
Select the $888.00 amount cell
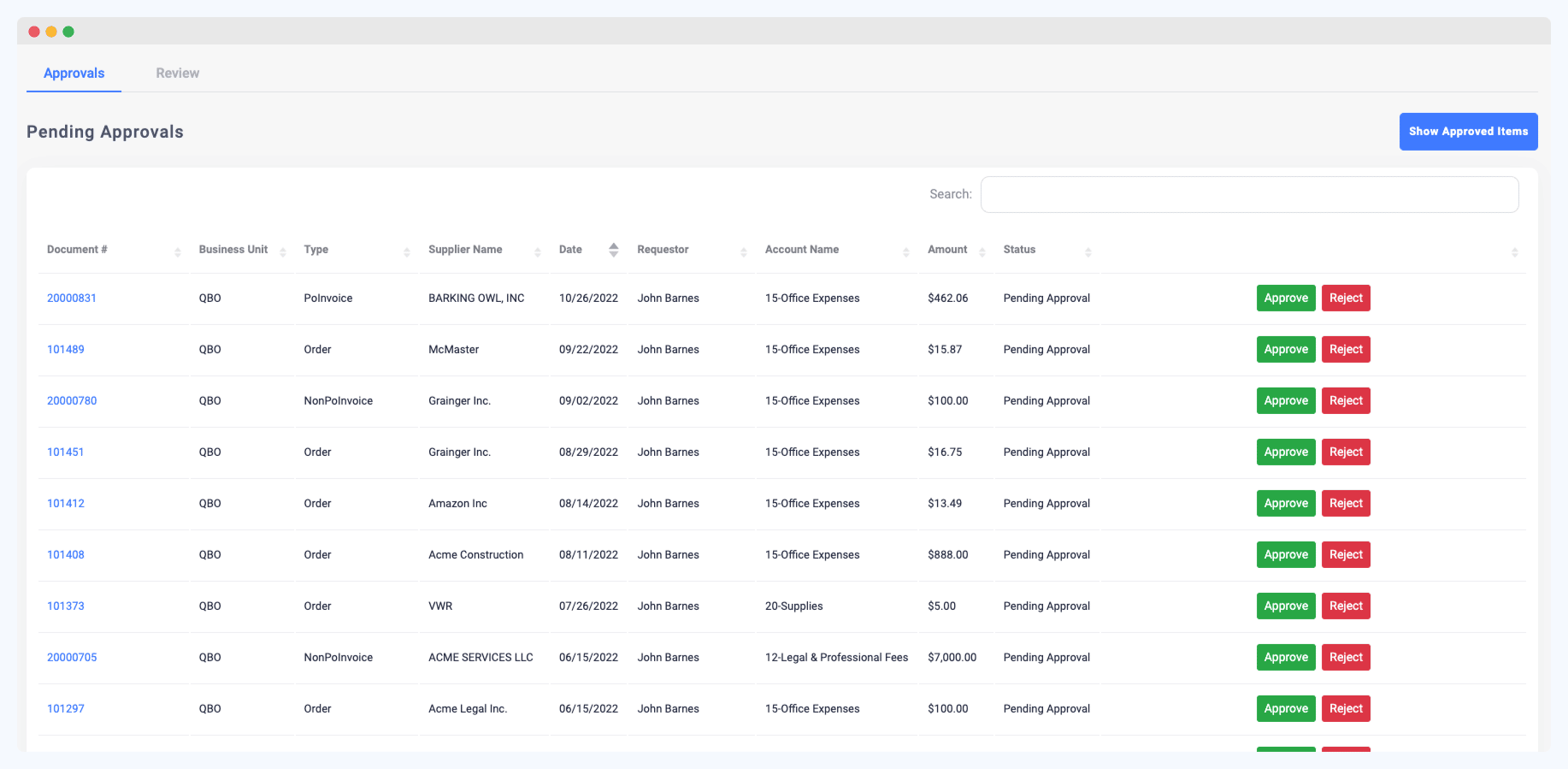pyautogui.click(x=947, y=555)
